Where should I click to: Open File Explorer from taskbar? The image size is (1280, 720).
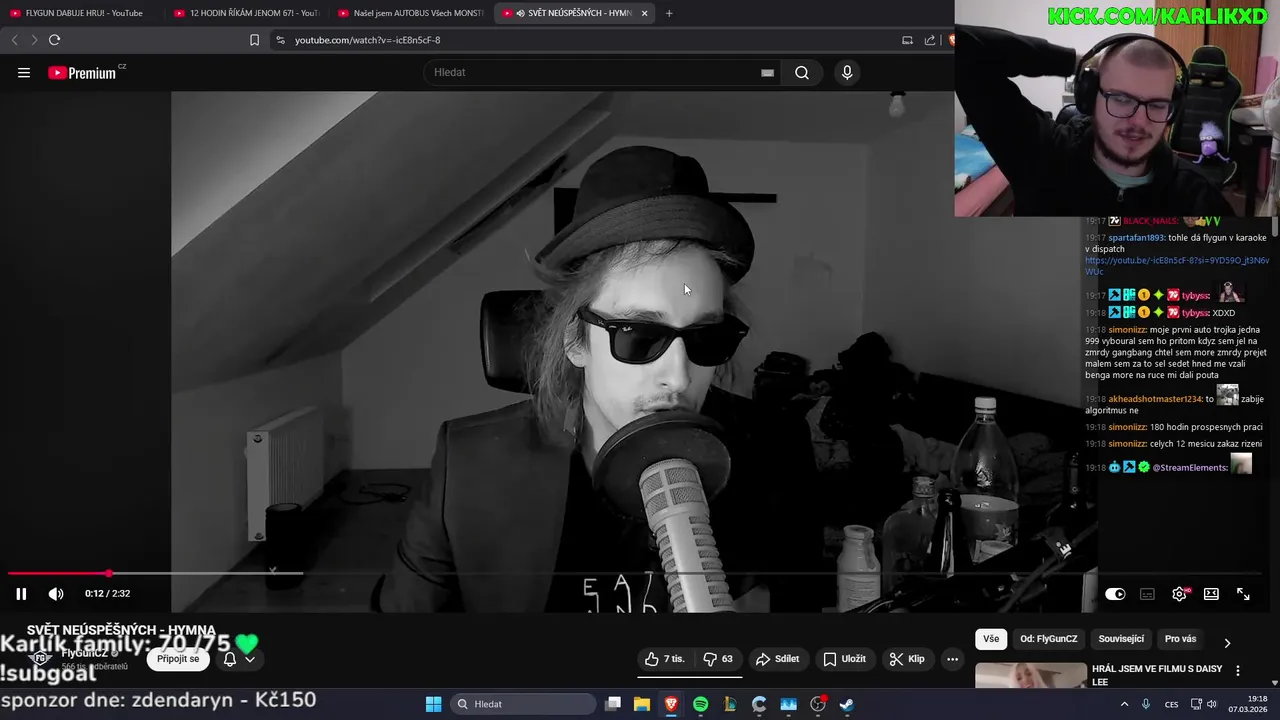[x=642, y=704]
